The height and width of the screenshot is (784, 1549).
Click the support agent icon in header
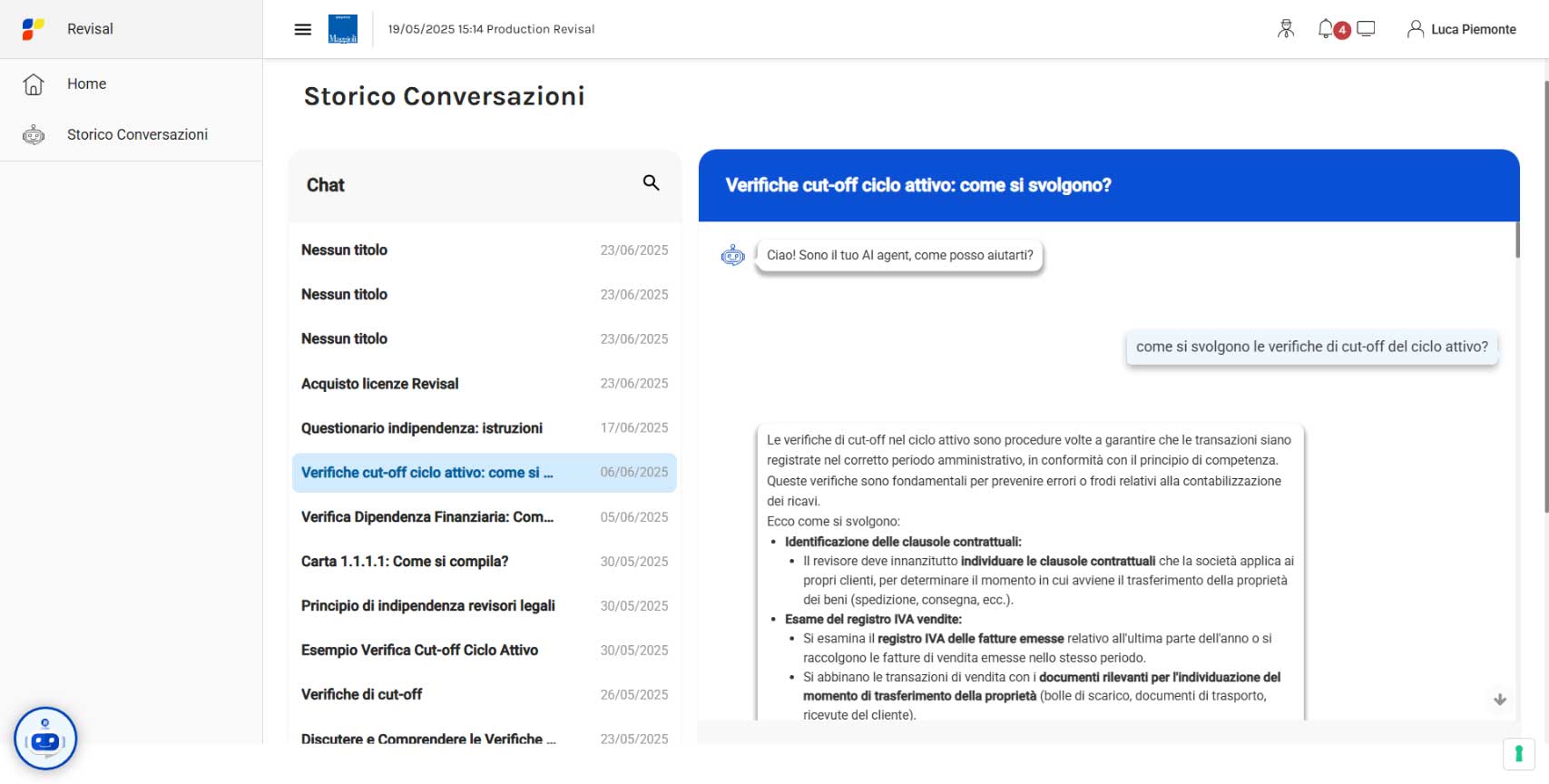(1286, 29)
